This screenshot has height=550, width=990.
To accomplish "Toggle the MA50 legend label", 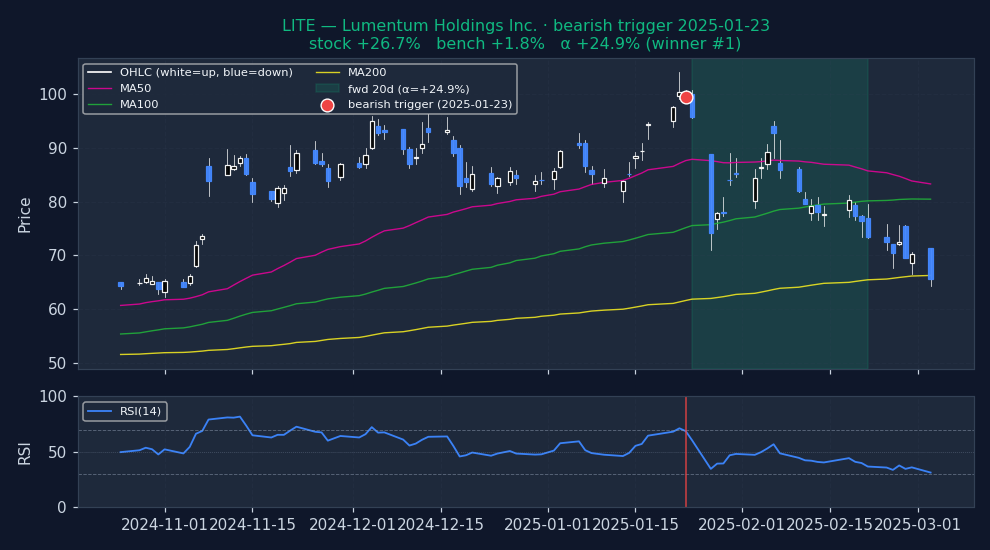I will 137,89.
